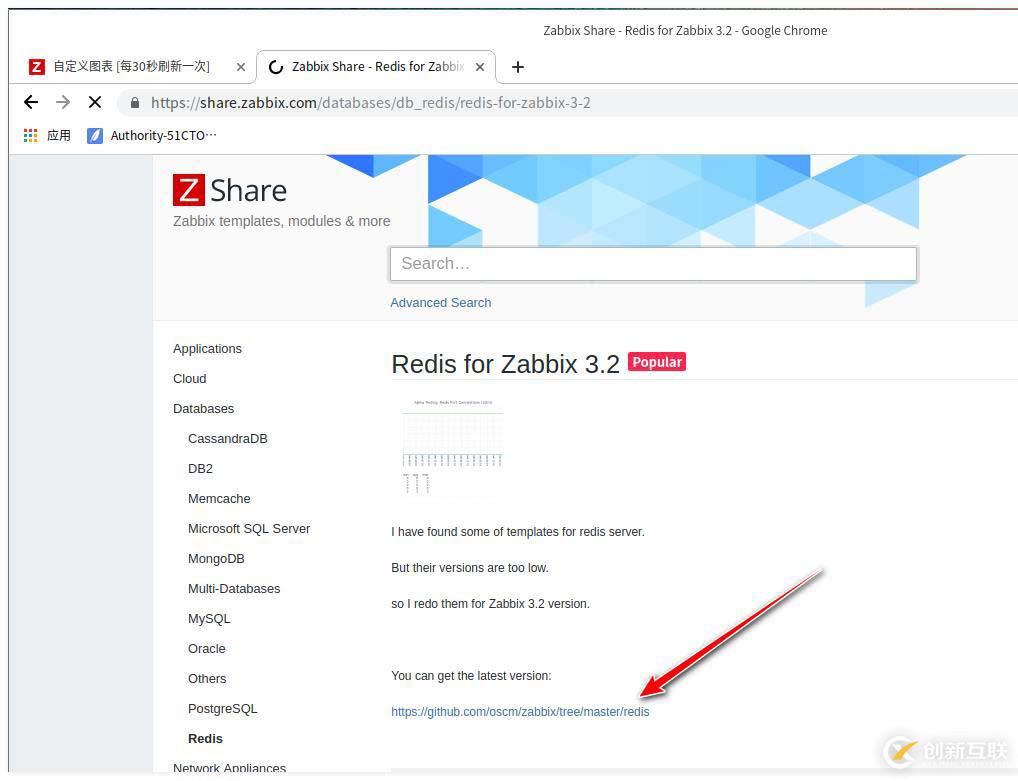
Task: Open the Redis template graph thumbnail
Action: (x=453, y=447)
